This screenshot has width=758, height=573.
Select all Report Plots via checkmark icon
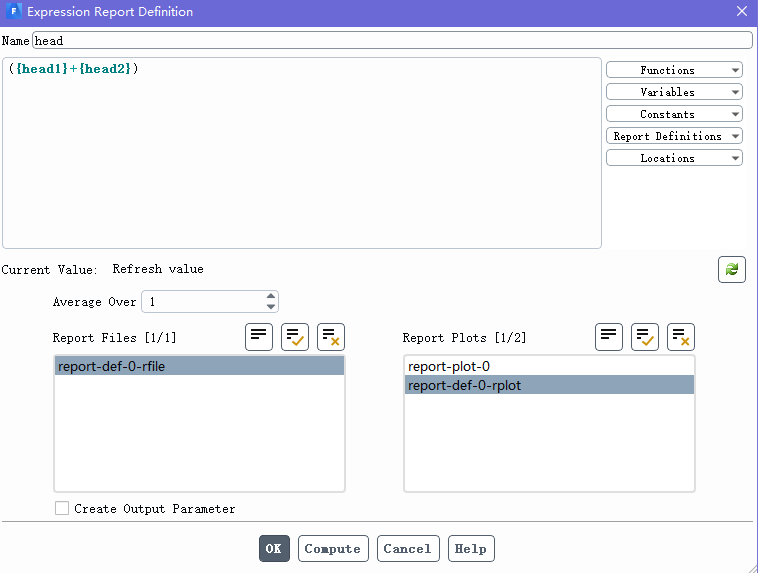coord(645,337)
